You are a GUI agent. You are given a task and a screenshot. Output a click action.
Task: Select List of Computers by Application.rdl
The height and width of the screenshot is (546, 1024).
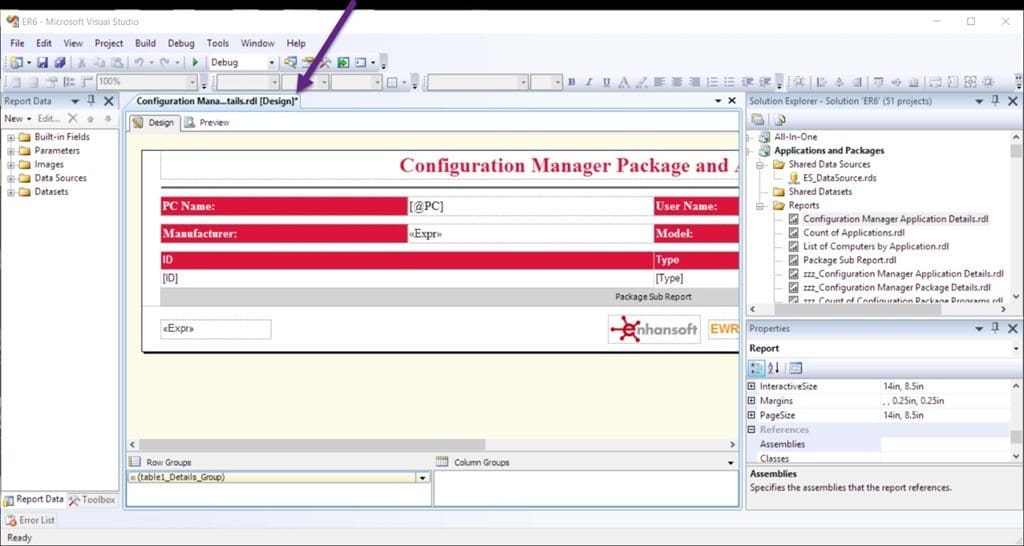click(876, 246)
